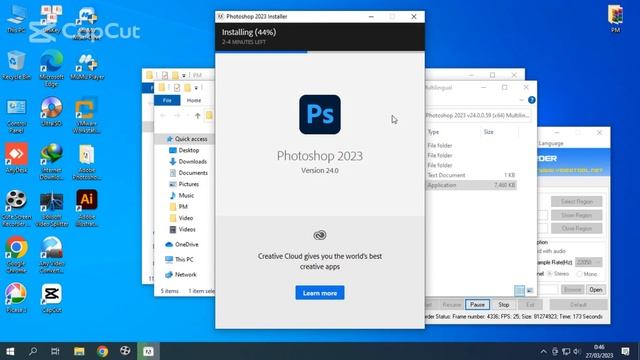Open the Home tab in Explorer
This screenshot has height=360, width=640.
194,100
